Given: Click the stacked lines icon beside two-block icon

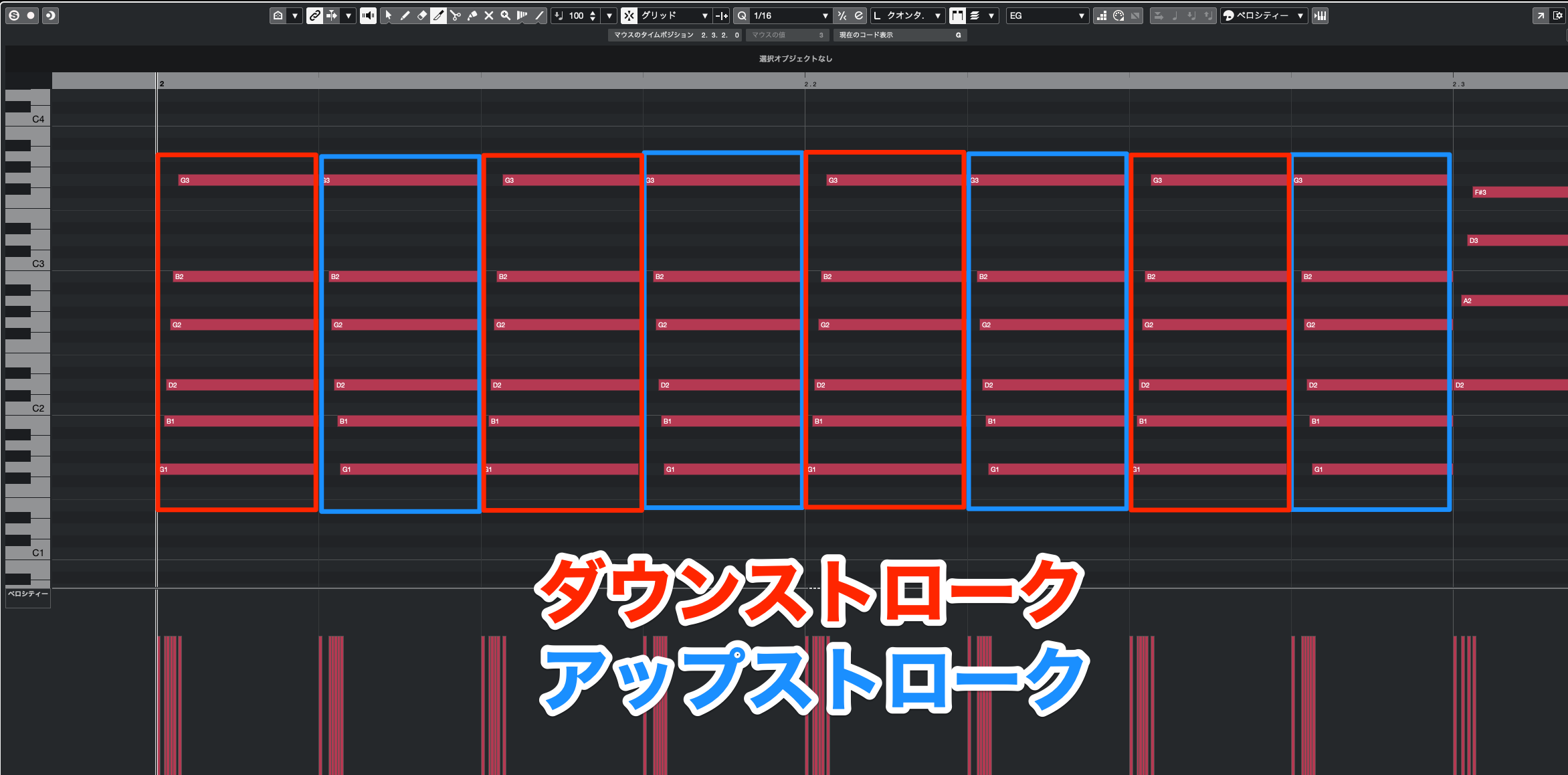Looking at the screenshot, I should pos(975,15).
